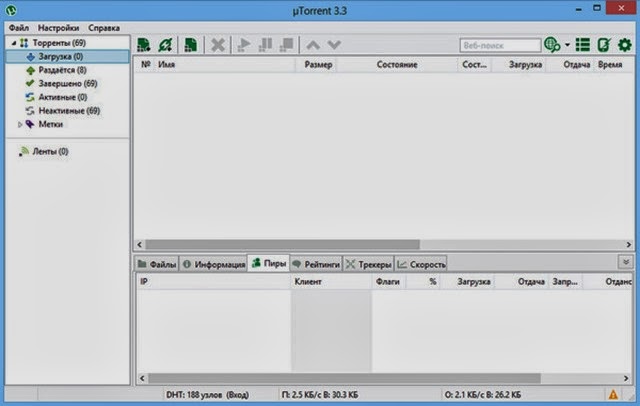Move torrent down in queue
The width and height of the screenshot is (640, 406).
pos(334,45)
